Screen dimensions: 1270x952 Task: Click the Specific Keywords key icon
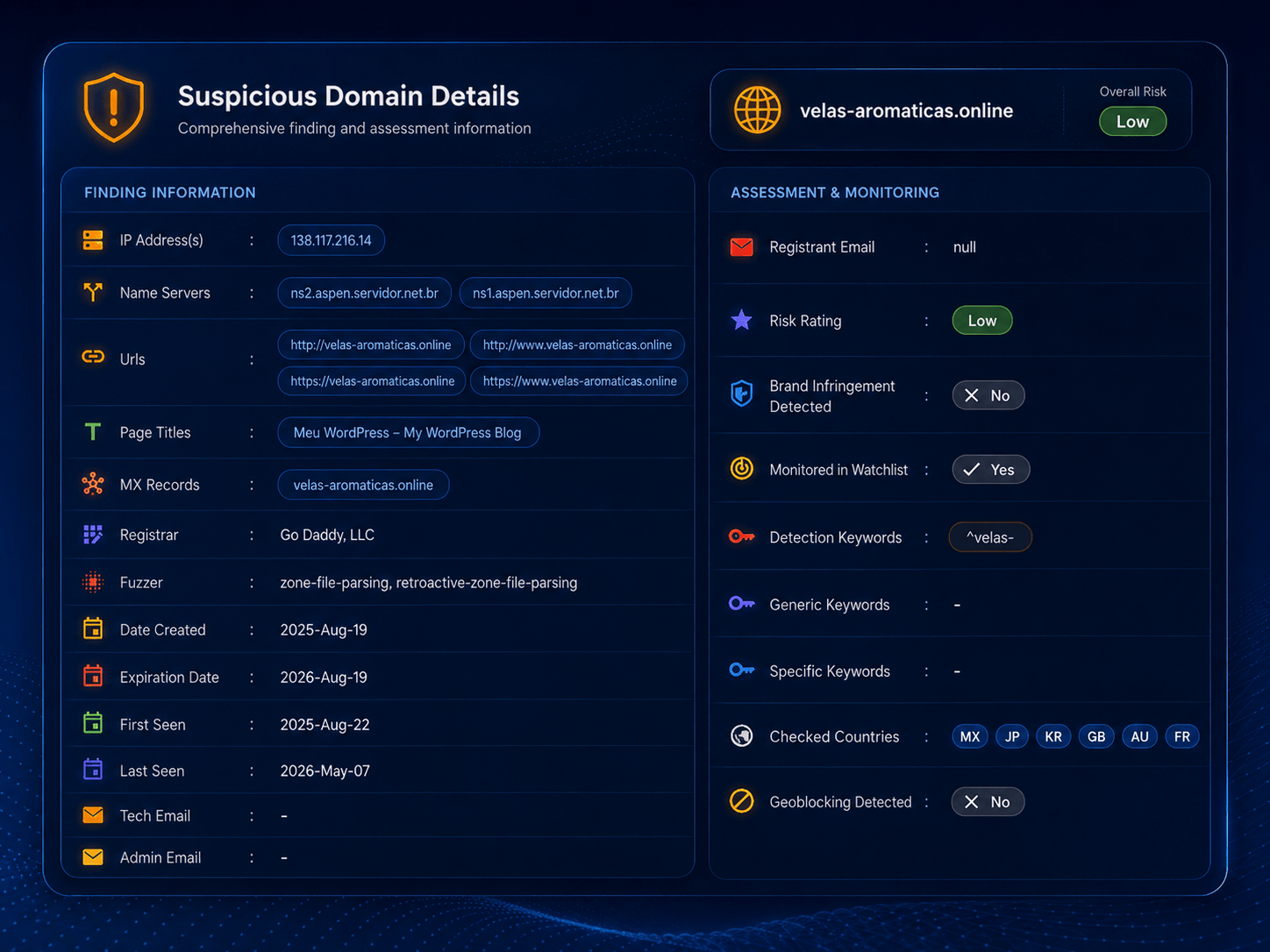click(742, 670)
